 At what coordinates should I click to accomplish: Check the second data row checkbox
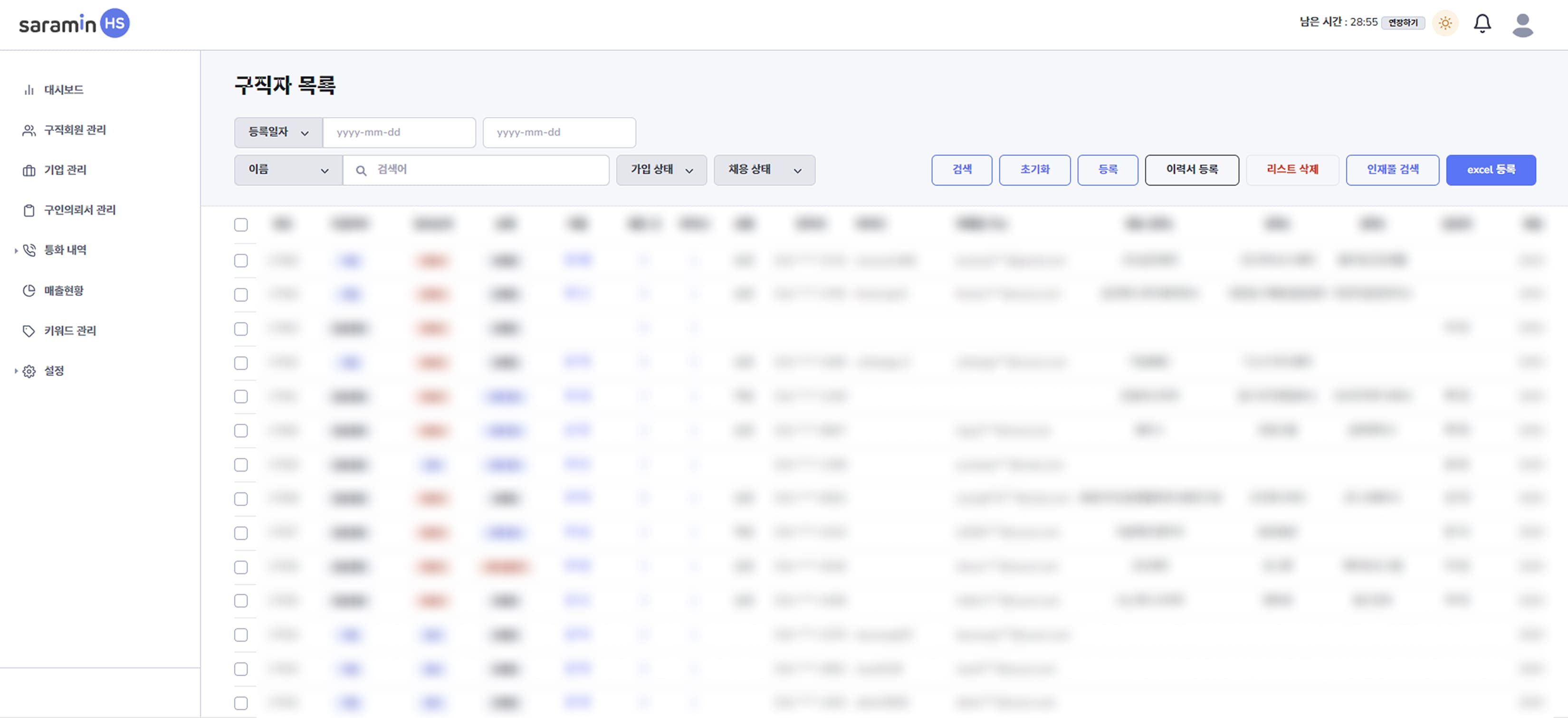click(x=241, y=295)
